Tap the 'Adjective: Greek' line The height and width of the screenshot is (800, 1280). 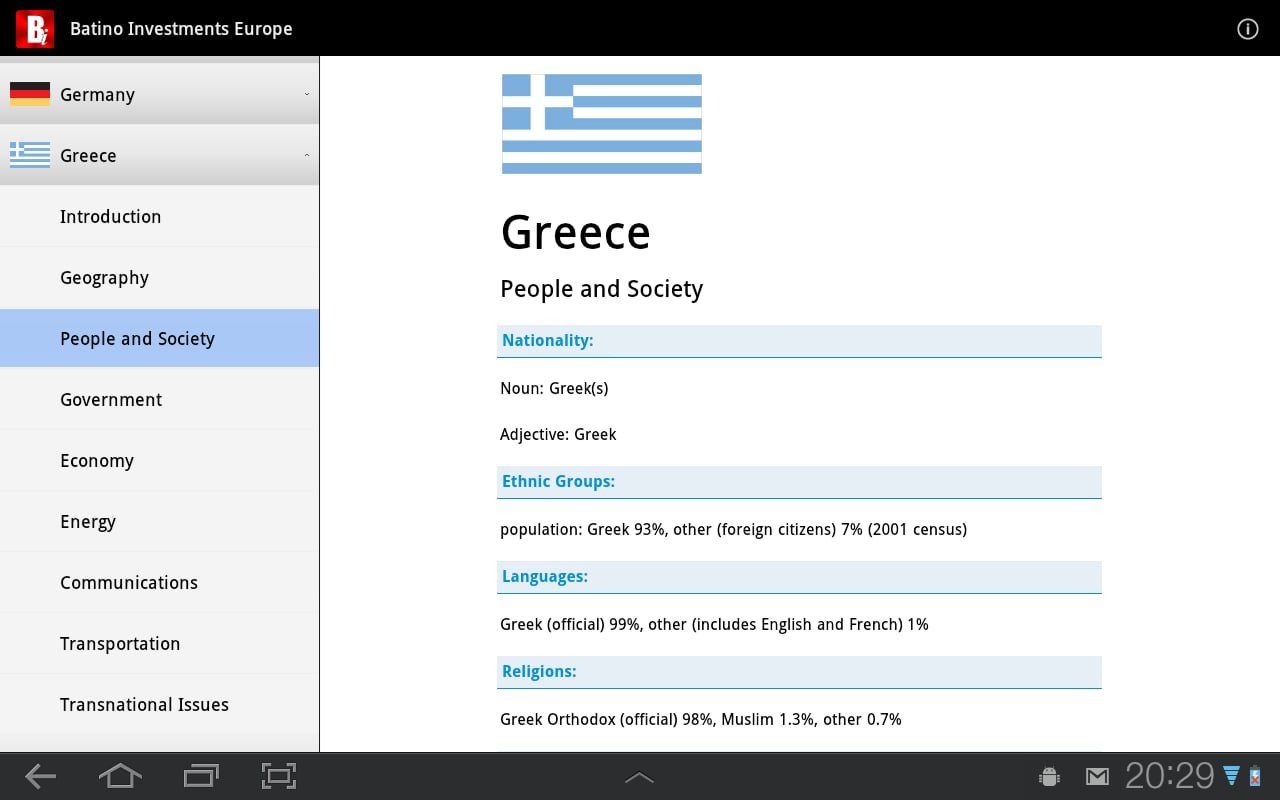pos(558,435)
